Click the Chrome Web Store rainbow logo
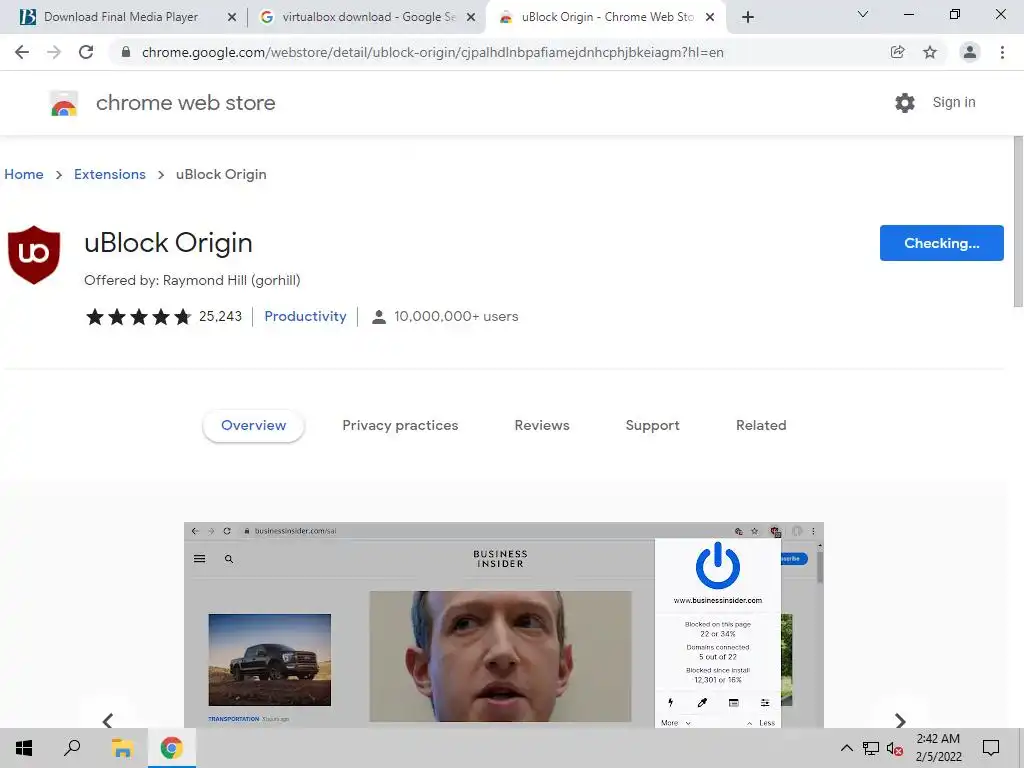This screenshot has width=1024, height=768. pyautogui.click(x=64, y=103)
